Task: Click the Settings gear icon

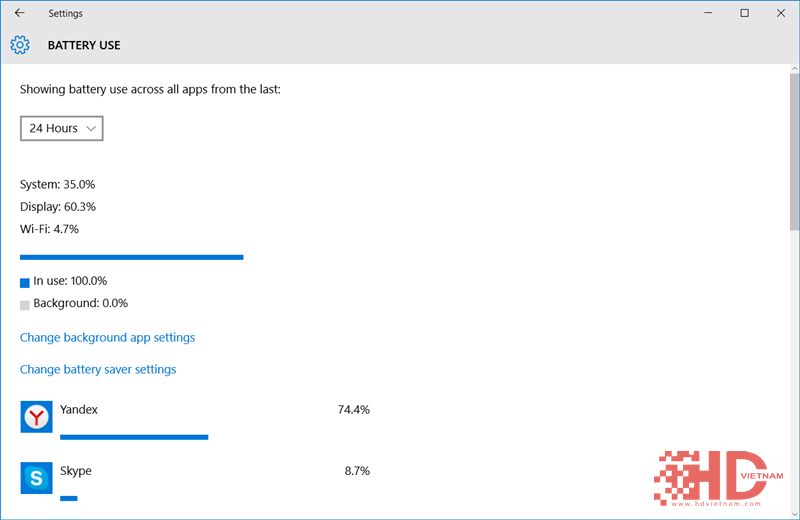Action: 20,45
